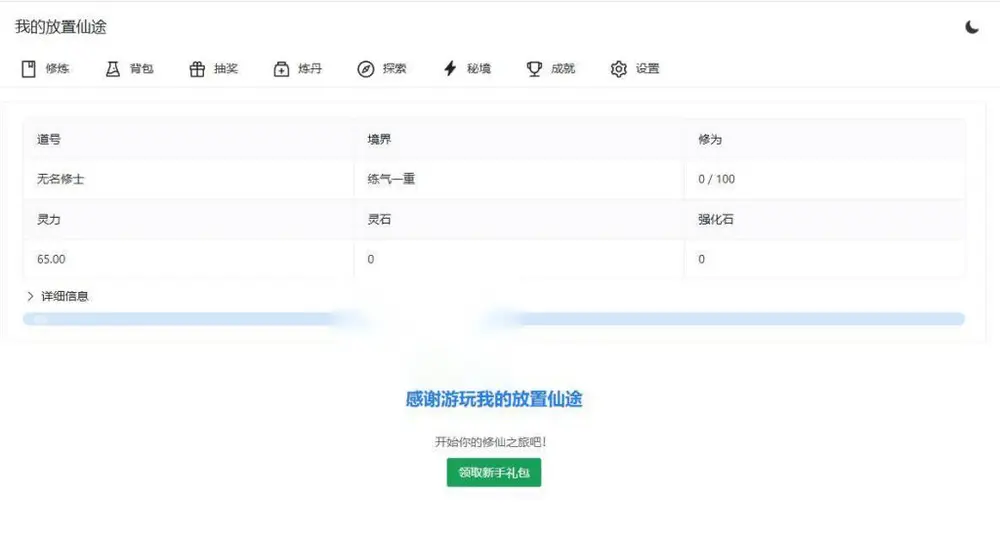
Task: Select the 65.00 spirit power value
Action: (51, 260)
